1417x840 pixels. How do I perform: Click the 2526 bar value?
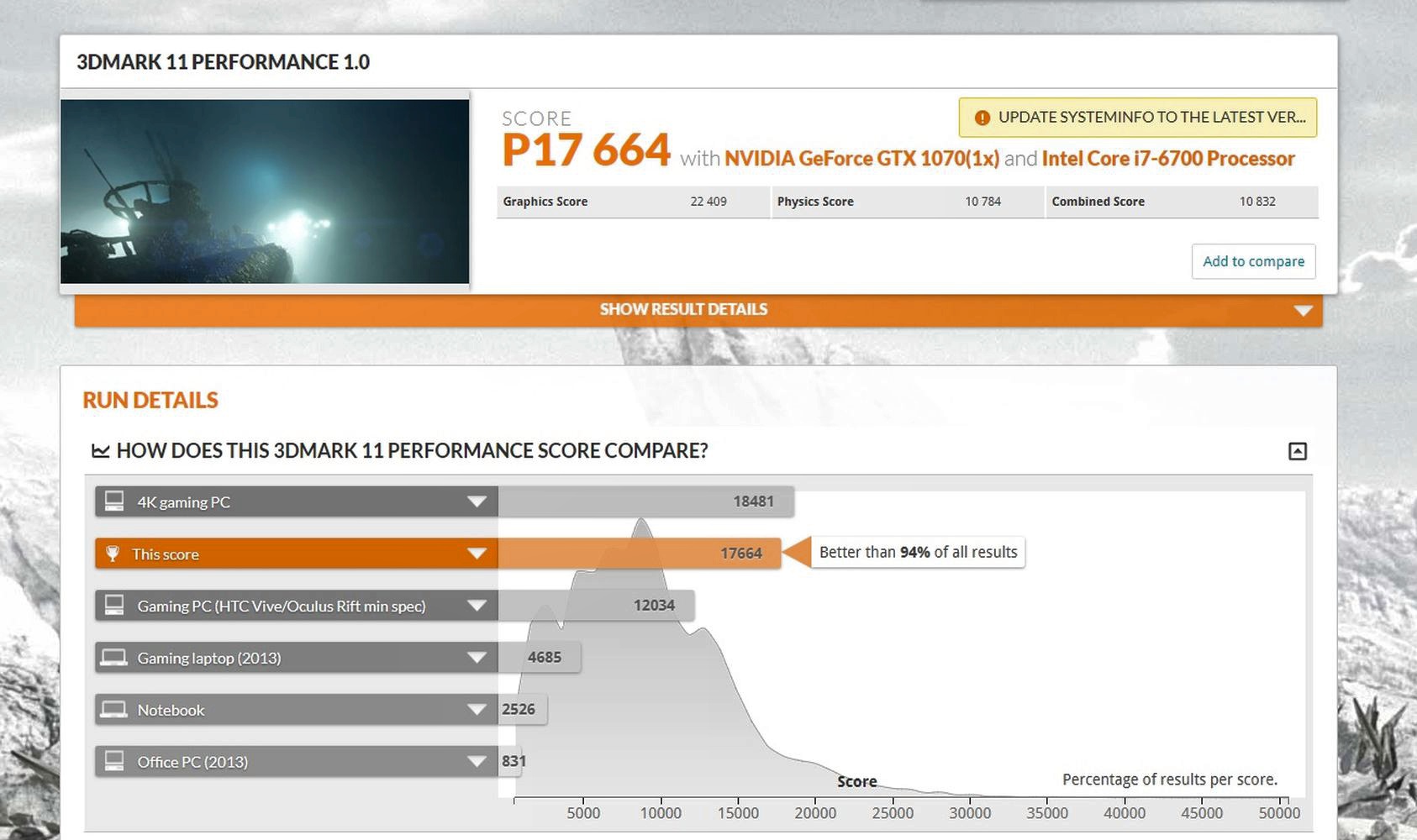point(519,710)
